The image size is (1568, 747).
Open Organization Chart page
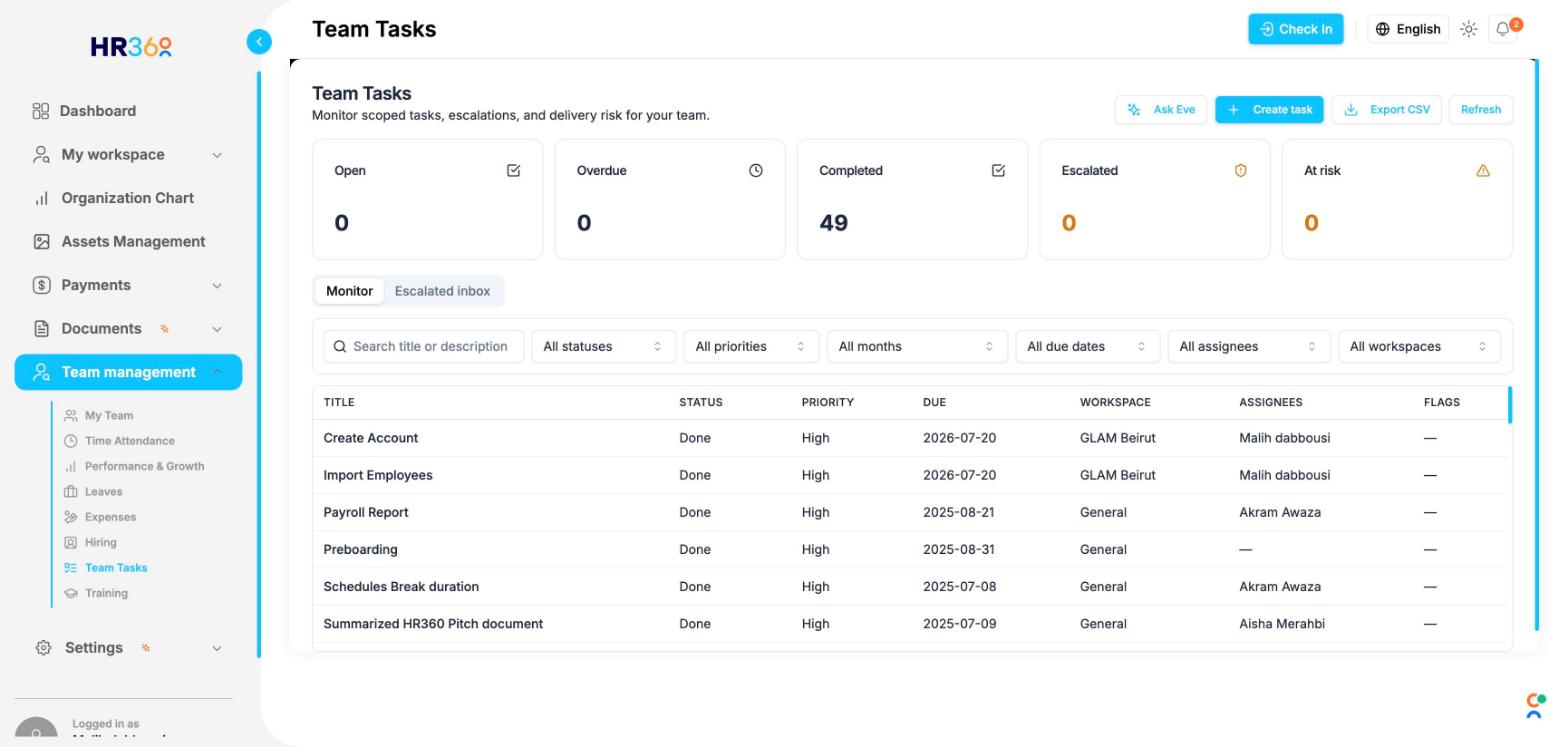[x=128, y=198]
